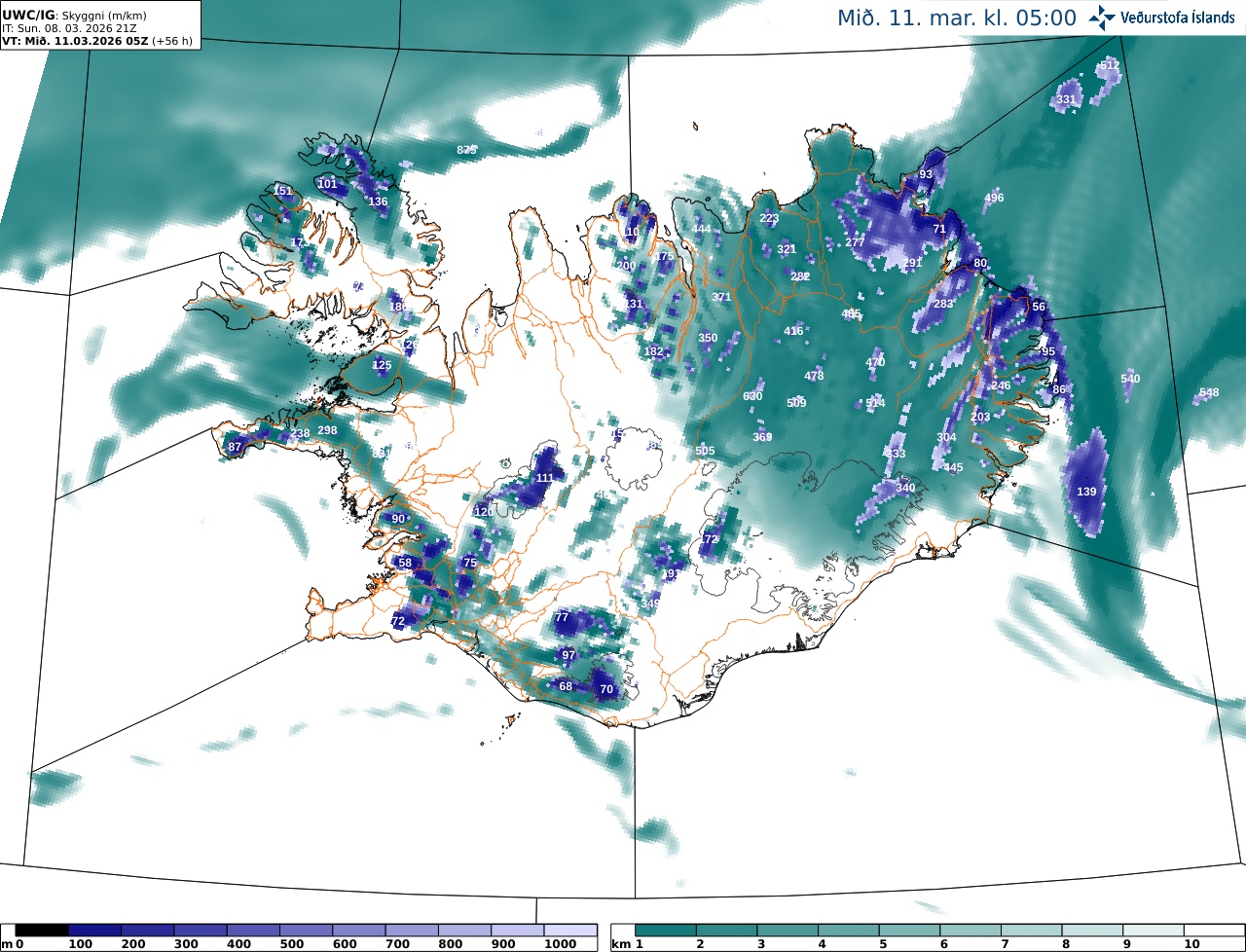Click the 'VT: Mið. 11.03.2026 05Z (+56 h)' line

(x=99, y=40)
